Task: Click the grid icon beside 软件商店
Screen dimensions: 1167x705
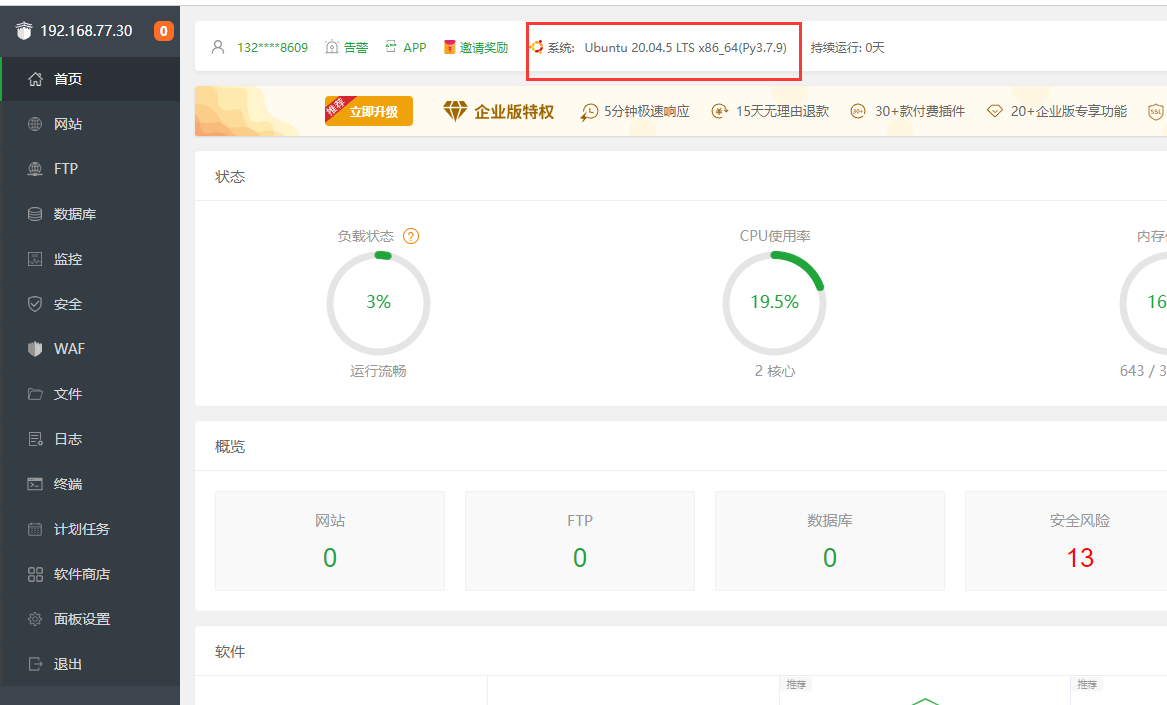Action: point(35,574)
